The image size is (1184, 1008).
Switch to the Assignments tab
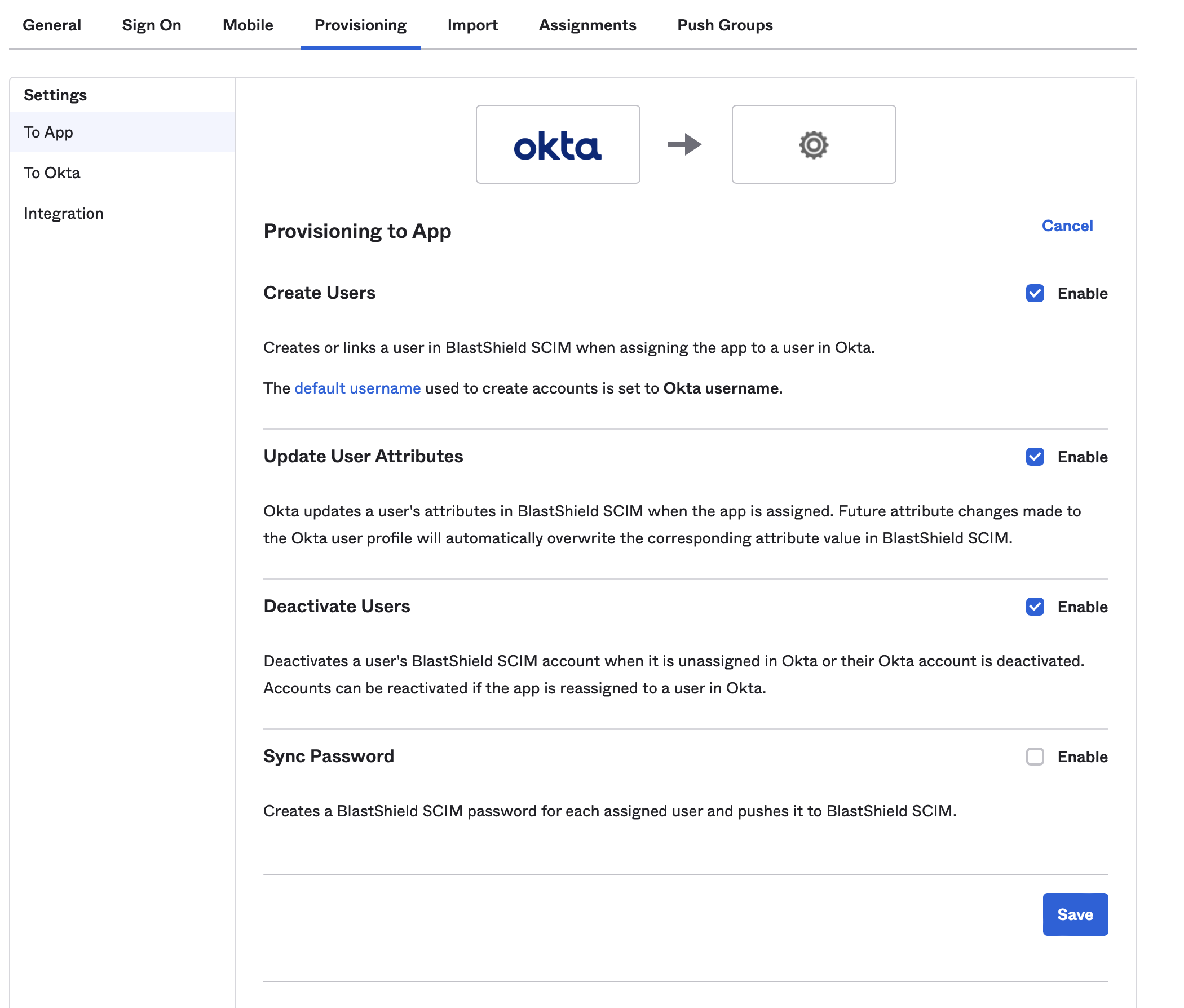pyautogui.click(x=587, y=25)
